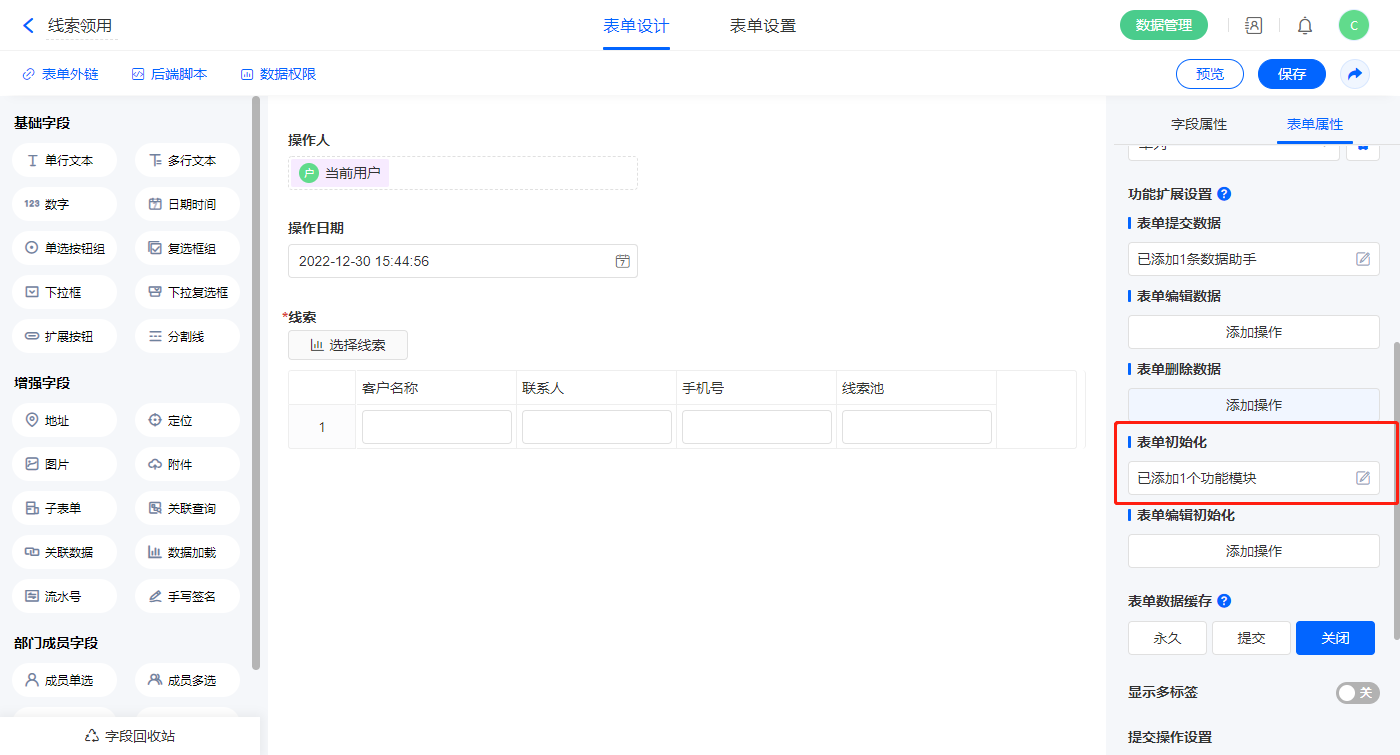
Task: Edit the 表单初始化 function module icon
Action: tap(1362, 478)
